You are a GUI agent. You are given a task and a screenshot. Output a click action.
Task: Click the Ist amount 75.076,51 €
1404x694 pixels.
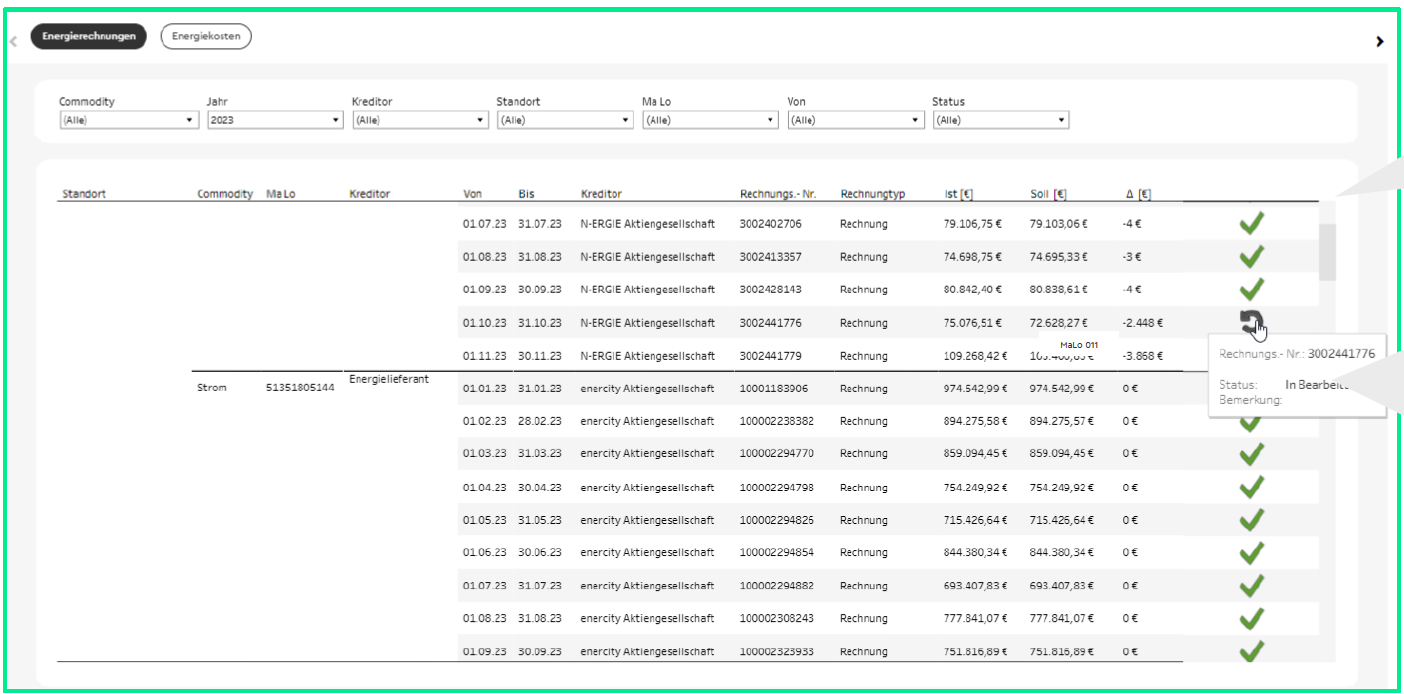pos(975,323)
